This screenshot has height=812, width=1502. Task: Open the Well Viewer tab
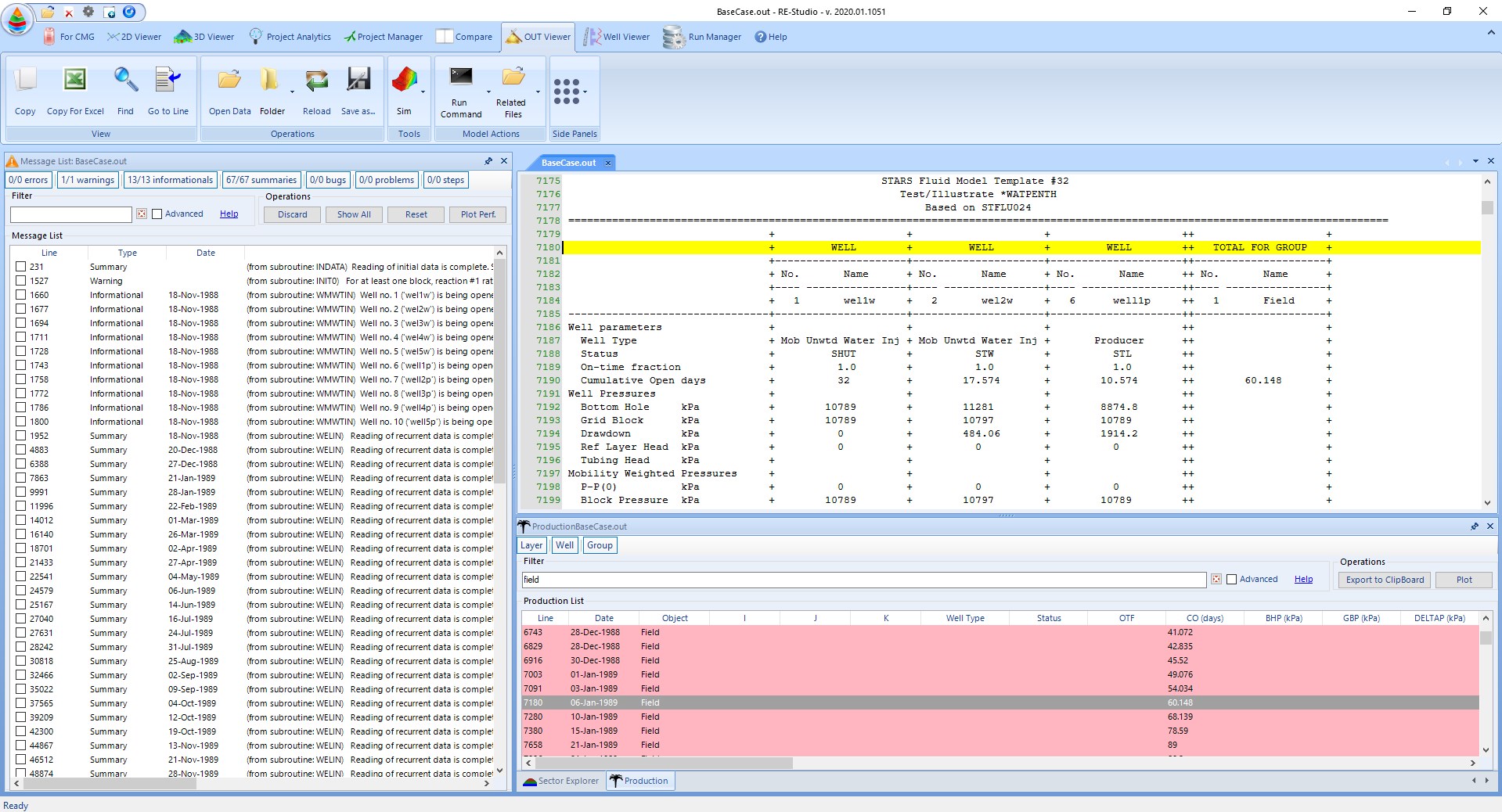pos(618,37)
